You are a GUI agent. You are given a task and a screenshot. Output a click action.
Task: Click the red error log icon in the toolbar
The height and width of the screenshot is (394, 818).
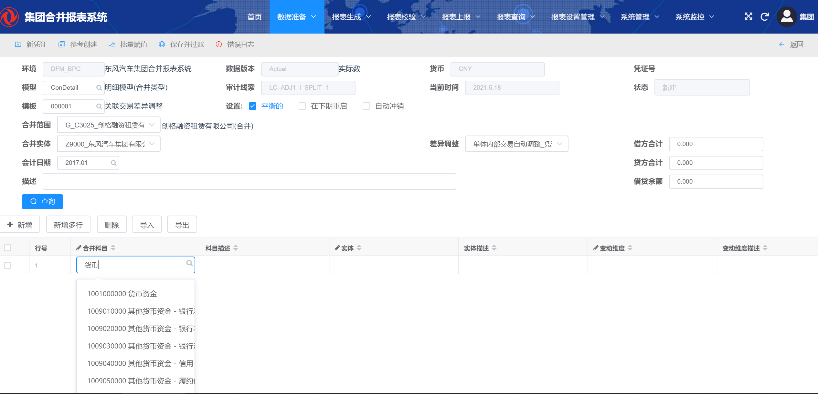[219, 45]
